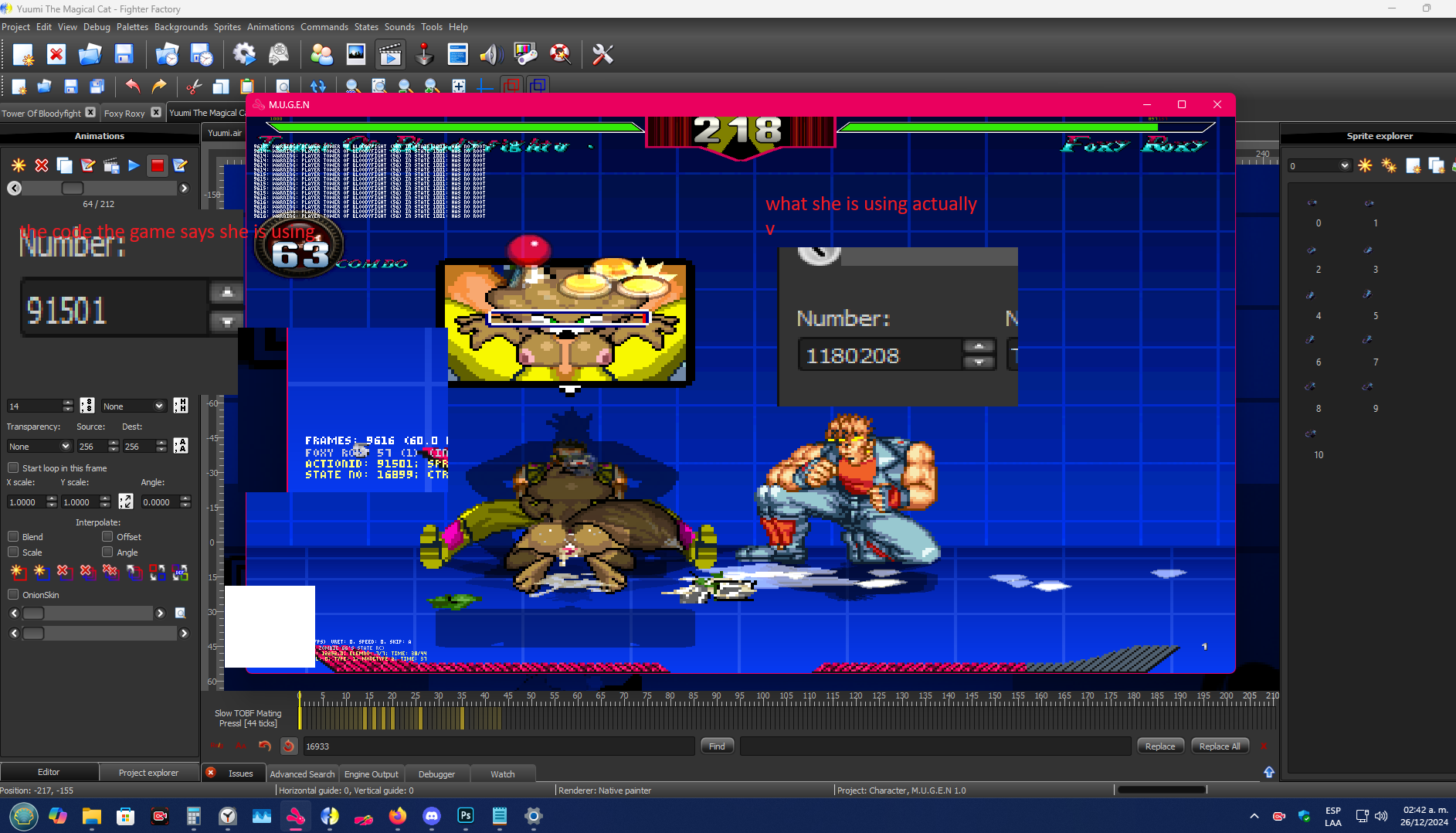Open the Debugger tab
The image size is (1456, 833).
(x=436, y=773)
